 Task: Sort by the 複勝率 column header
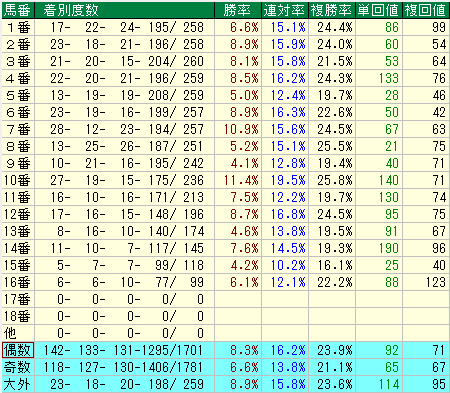(x=332, y=10)
